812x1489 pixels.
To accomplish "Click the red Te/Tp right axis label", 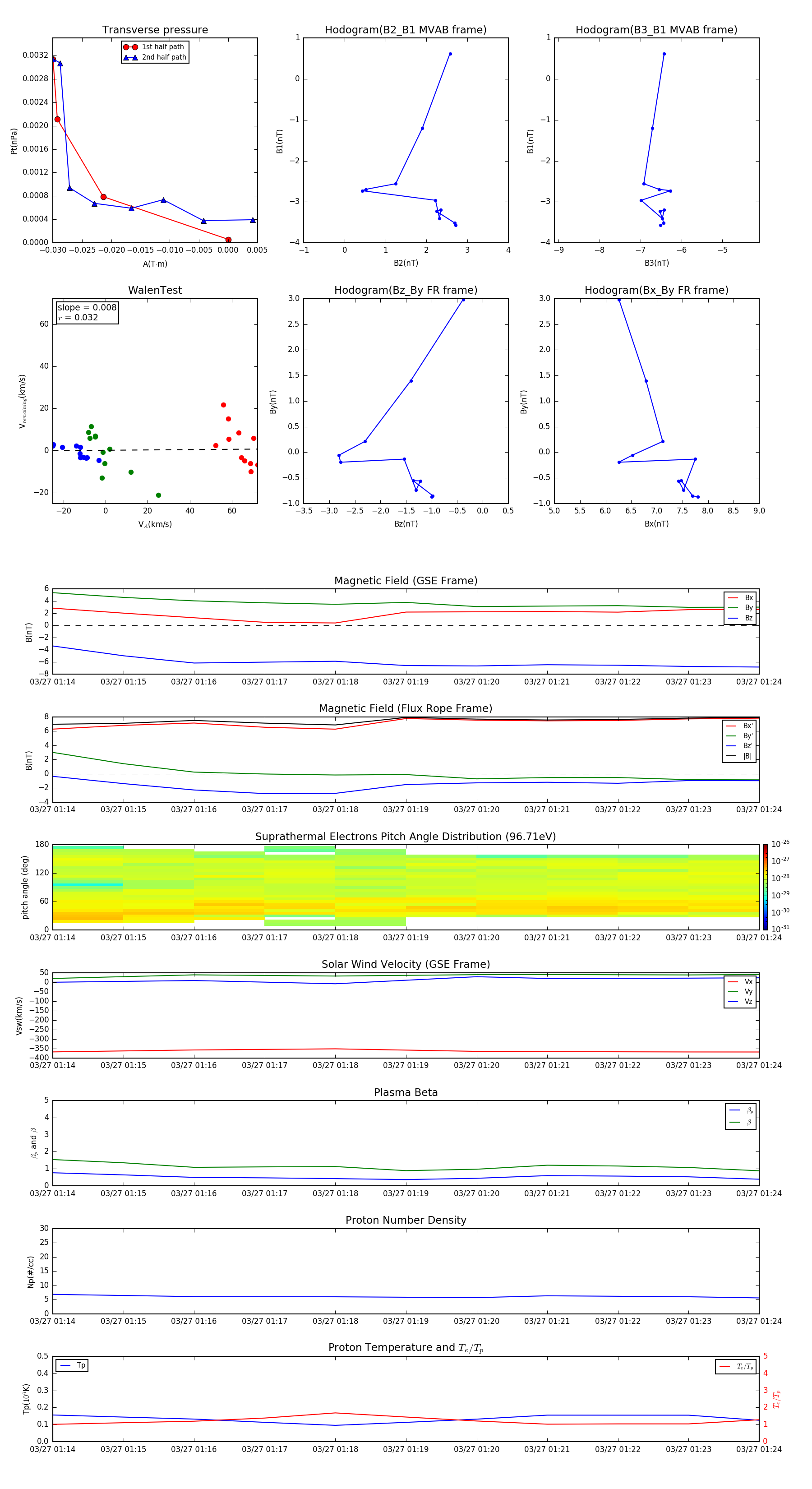I will (x=776, y=1399).
